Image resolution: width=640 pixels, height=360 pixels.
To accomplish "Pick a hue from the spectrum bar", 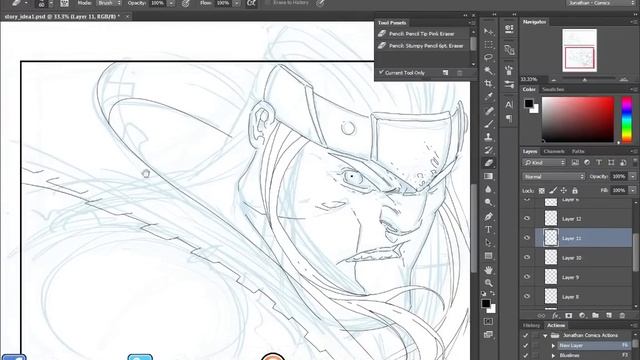I will 627,120.
